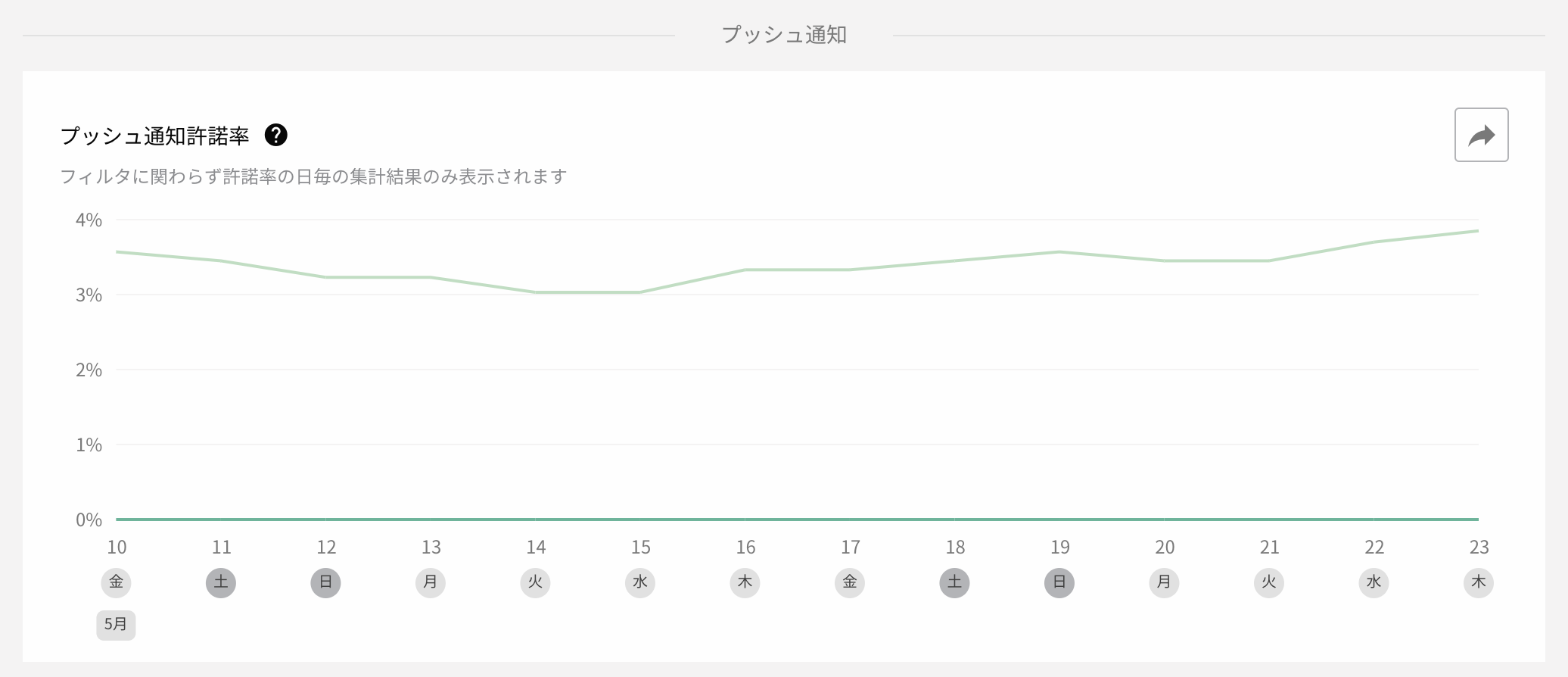Click the 4% axis label
1568x677 pixels.
coord(89,221)
